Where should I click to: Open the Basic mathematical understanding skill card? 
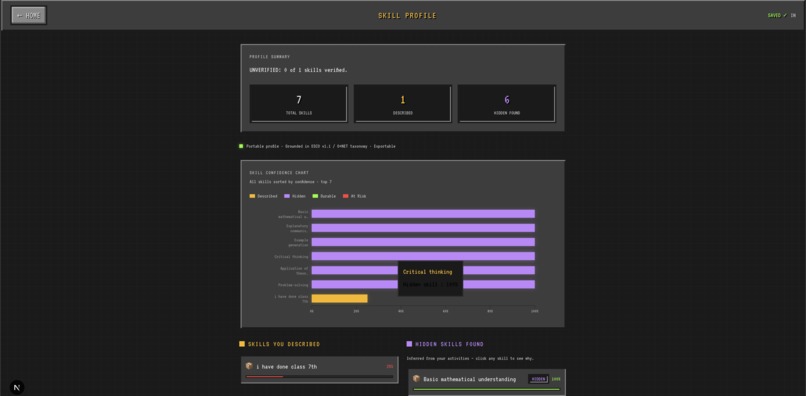487,382
